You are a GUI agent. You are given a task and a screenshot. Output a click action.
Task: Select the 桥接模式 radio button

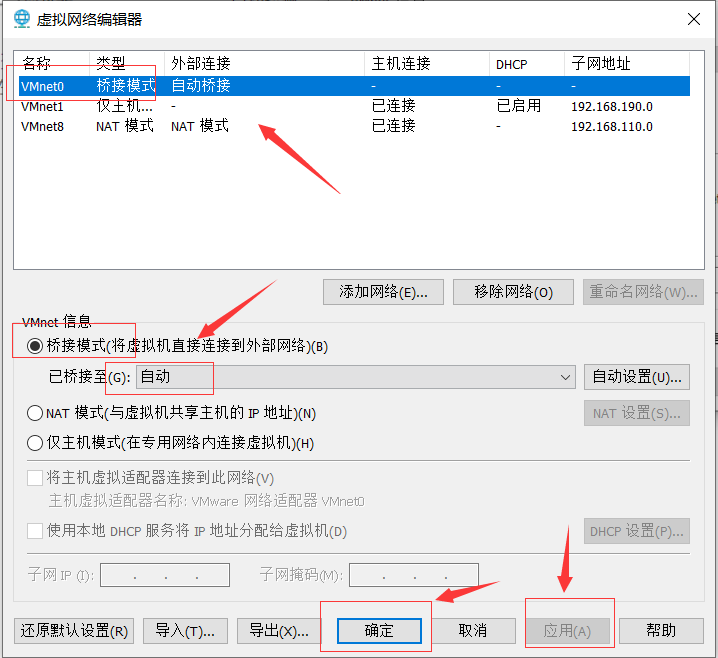click(x=36, y=347)
